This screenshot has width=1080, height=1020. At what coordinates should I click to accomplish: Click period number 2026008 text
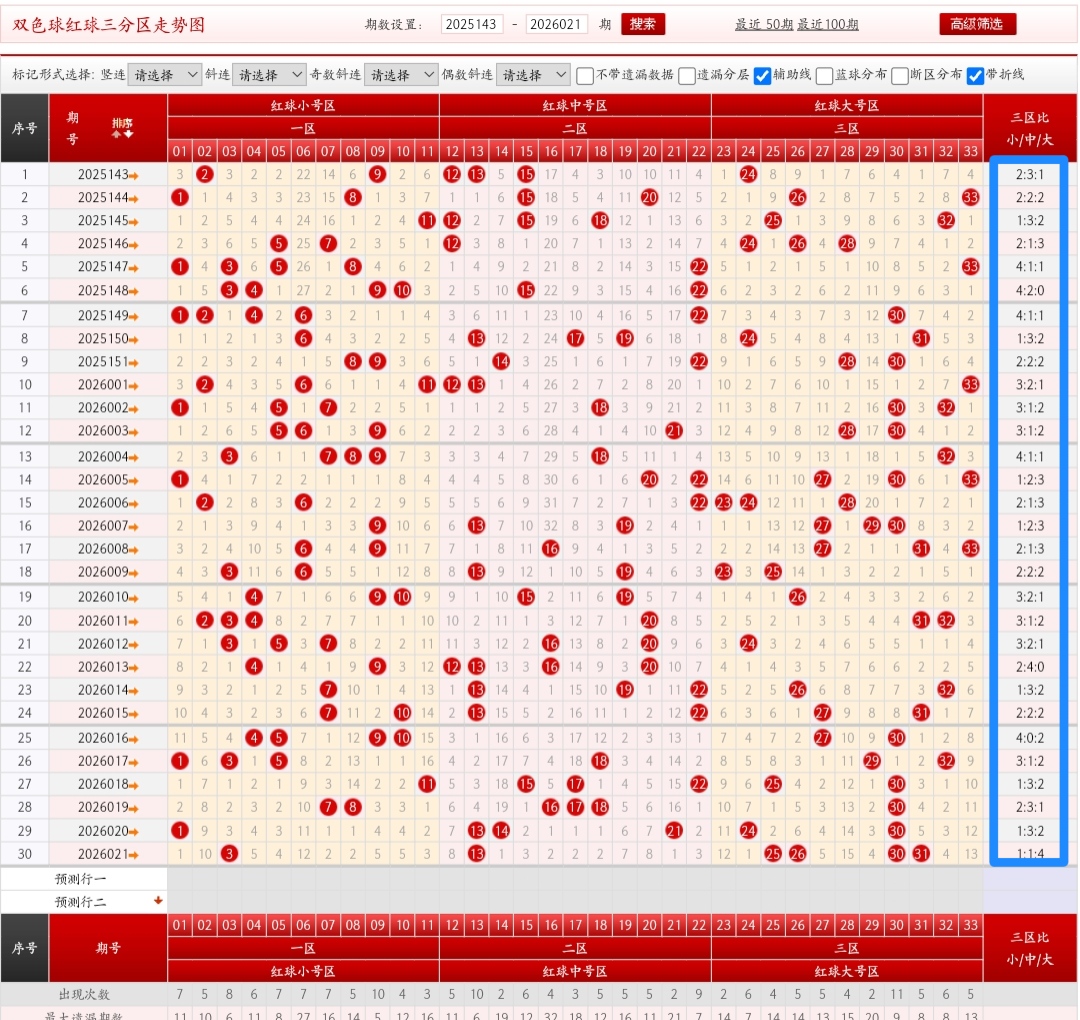(x=103, y=549)
